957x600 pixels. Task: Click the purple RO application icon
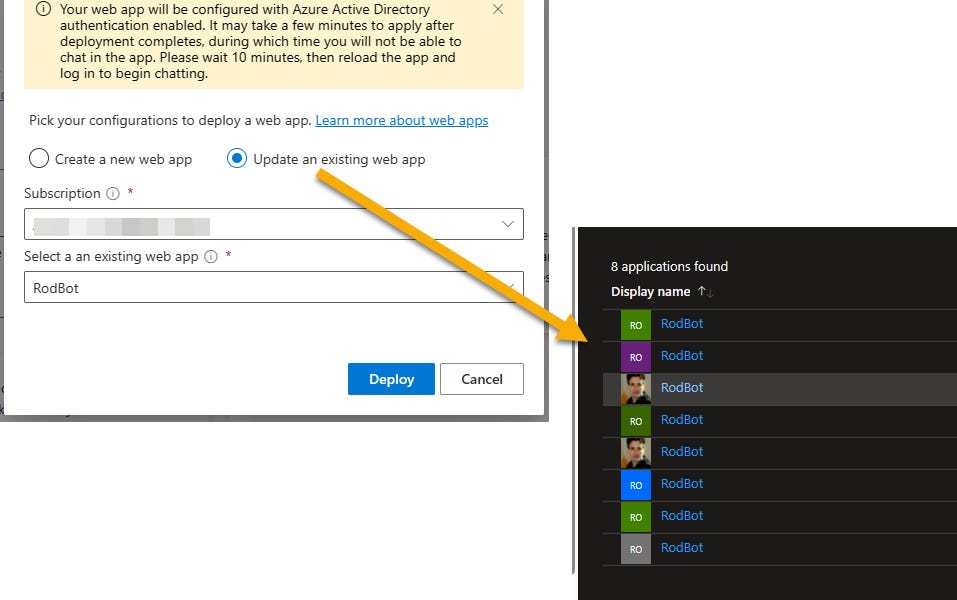[x=636, y=357]
